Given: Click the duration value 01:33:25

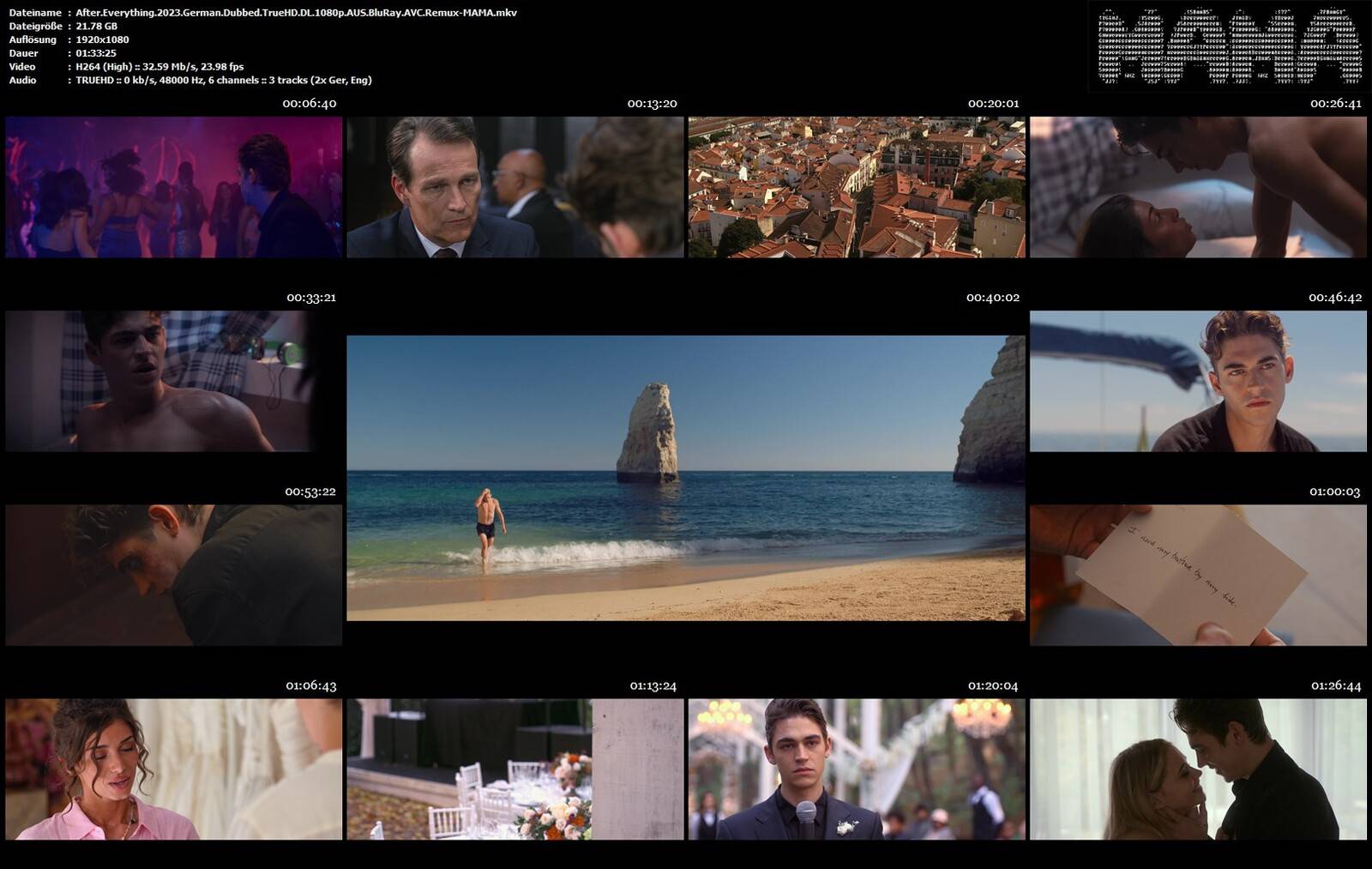Looking at the screenshot, I should (x=96, y=53).
